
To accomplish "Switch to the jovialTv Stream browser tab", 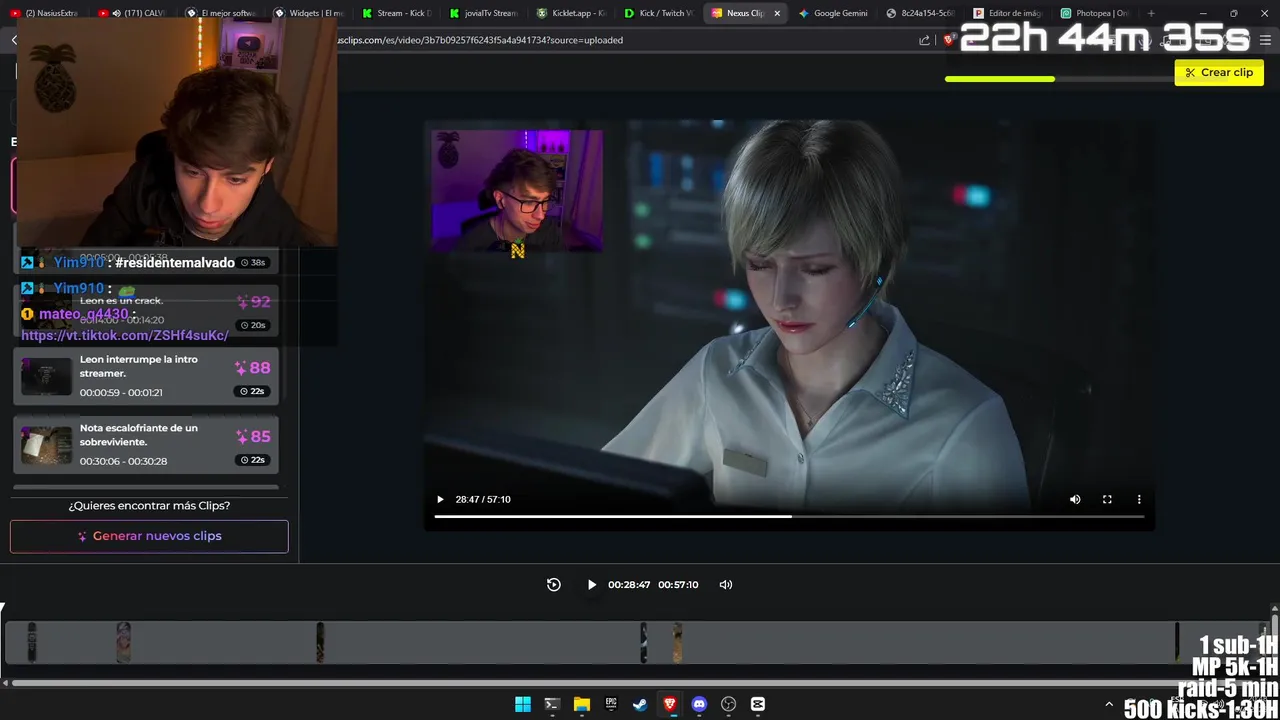I will coord(484,13).
